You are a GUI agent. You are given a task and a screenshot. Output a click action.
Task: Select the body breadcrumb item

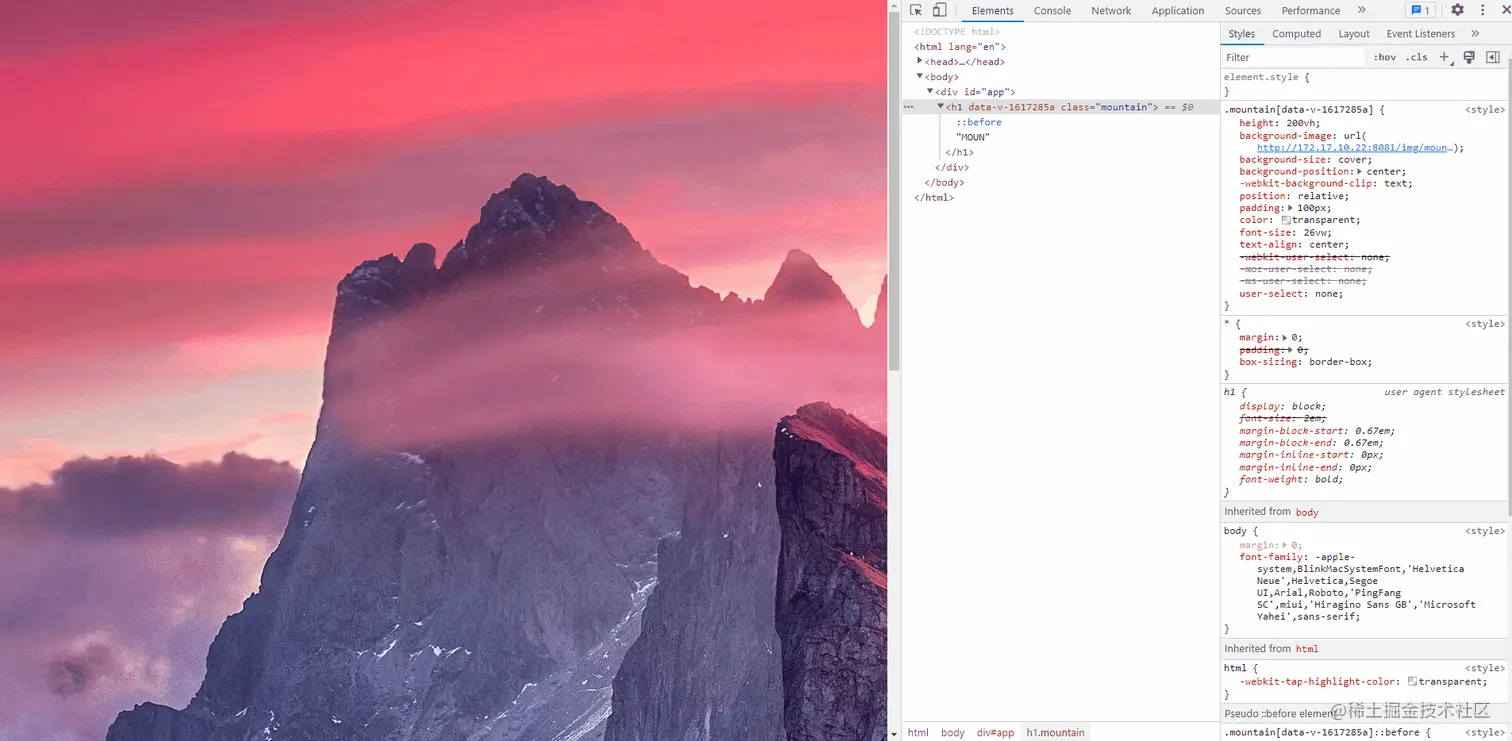point(953,733)
